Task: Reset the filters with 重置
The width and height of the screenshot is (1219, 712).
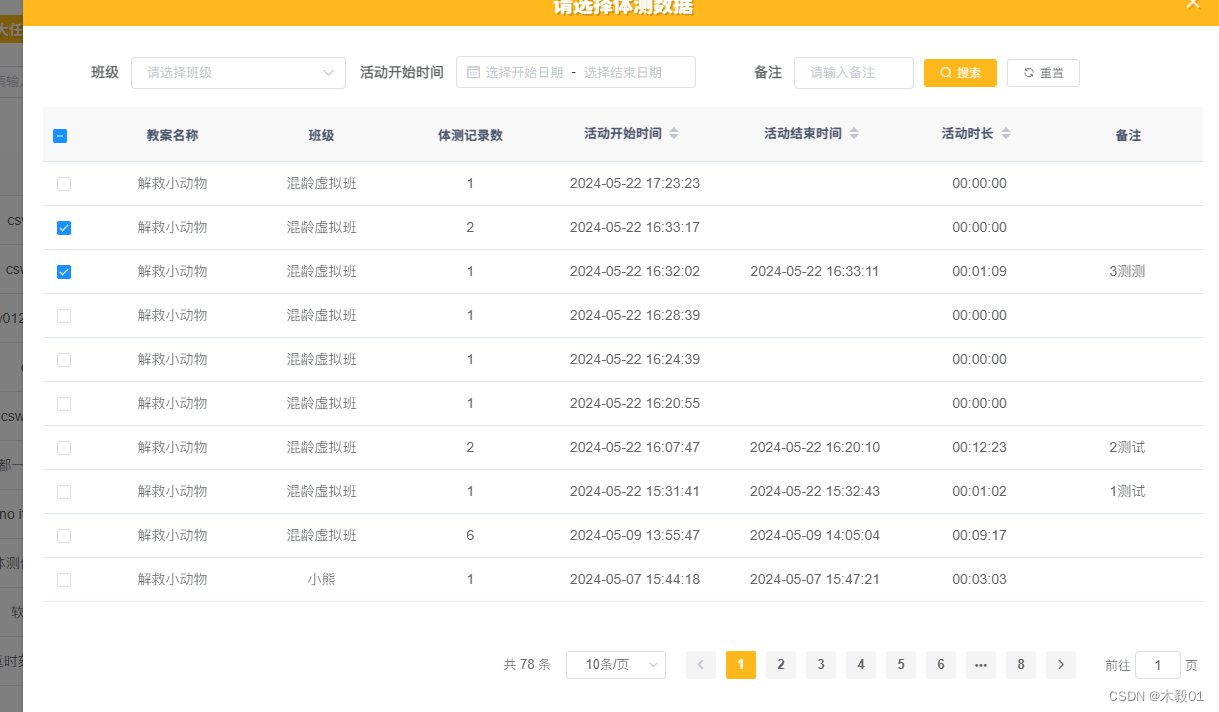Action: point(1043,72)
